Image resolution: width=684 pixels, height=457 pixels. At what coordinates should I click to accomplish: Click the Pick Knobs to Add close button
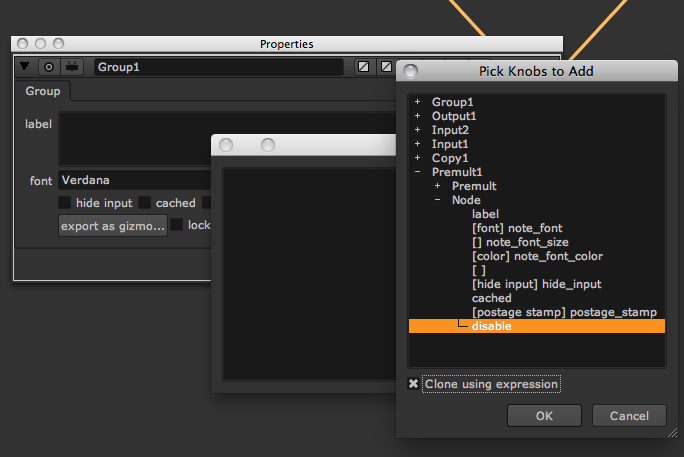pos(410,71)
